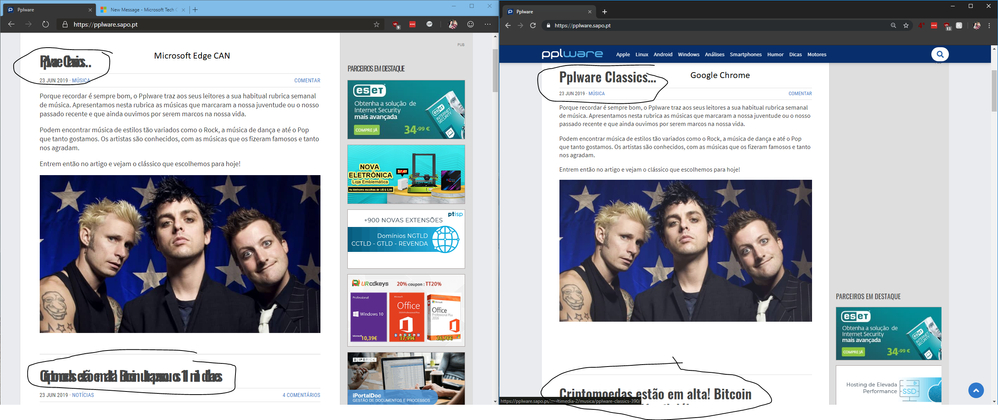The width and height of the screenshot is (998, 420).
Task: Open the ESET Internet Security ad in Edge
Action: pos(406,109)
